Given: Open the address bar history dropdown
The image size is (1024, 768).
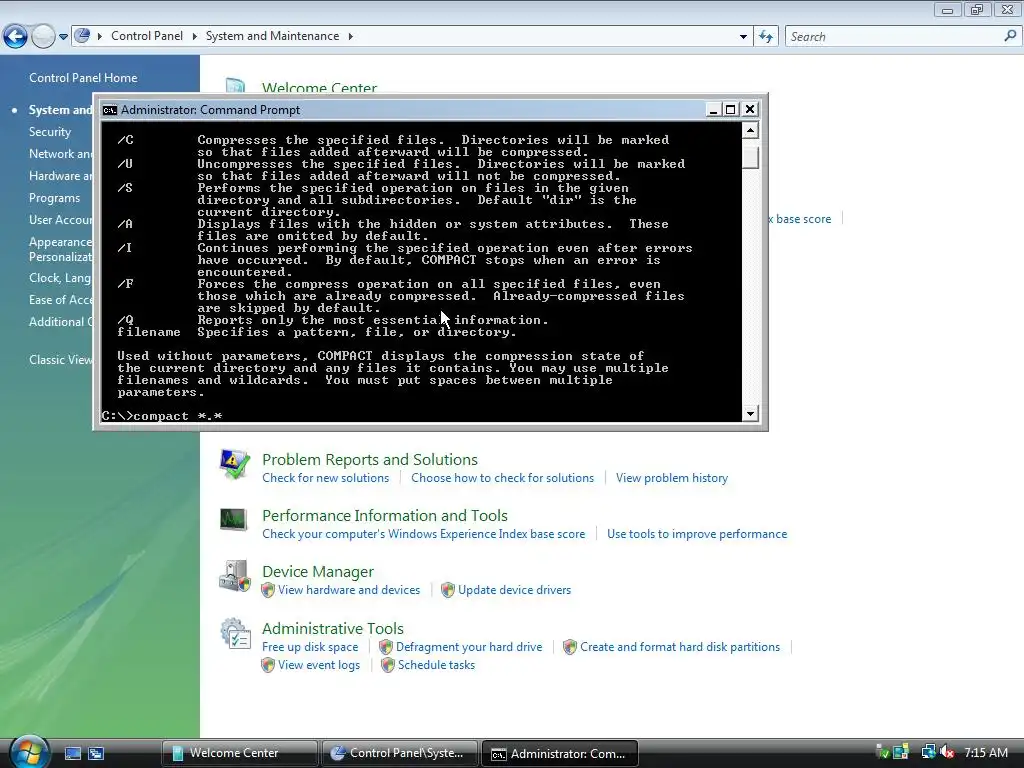Looking at the screenshot, I should click(743, 37).
